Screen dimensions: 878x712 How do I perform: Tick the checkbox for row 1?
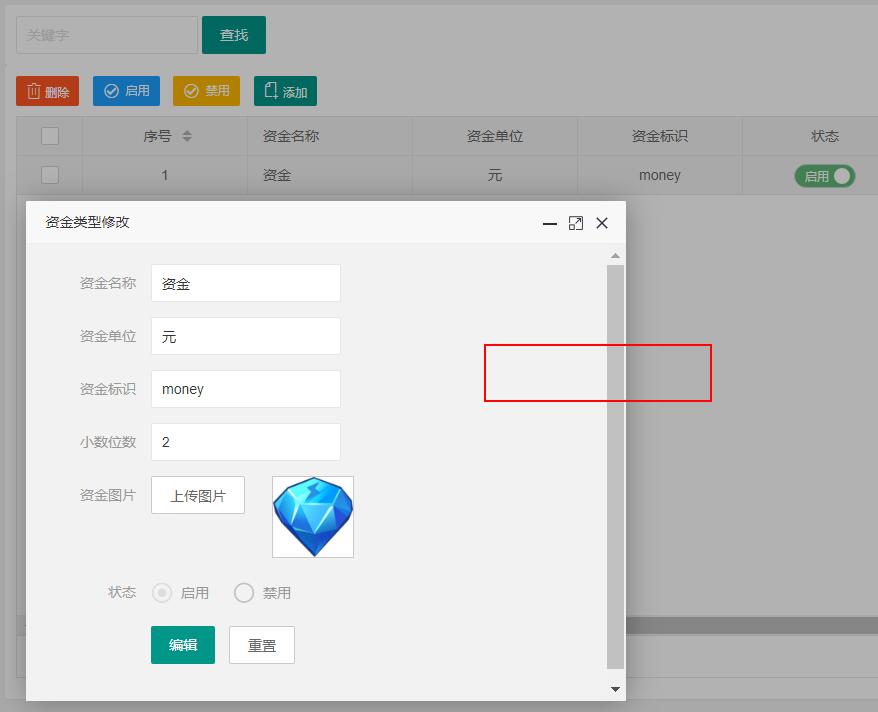pyautogui.click(x=50, y=175)
